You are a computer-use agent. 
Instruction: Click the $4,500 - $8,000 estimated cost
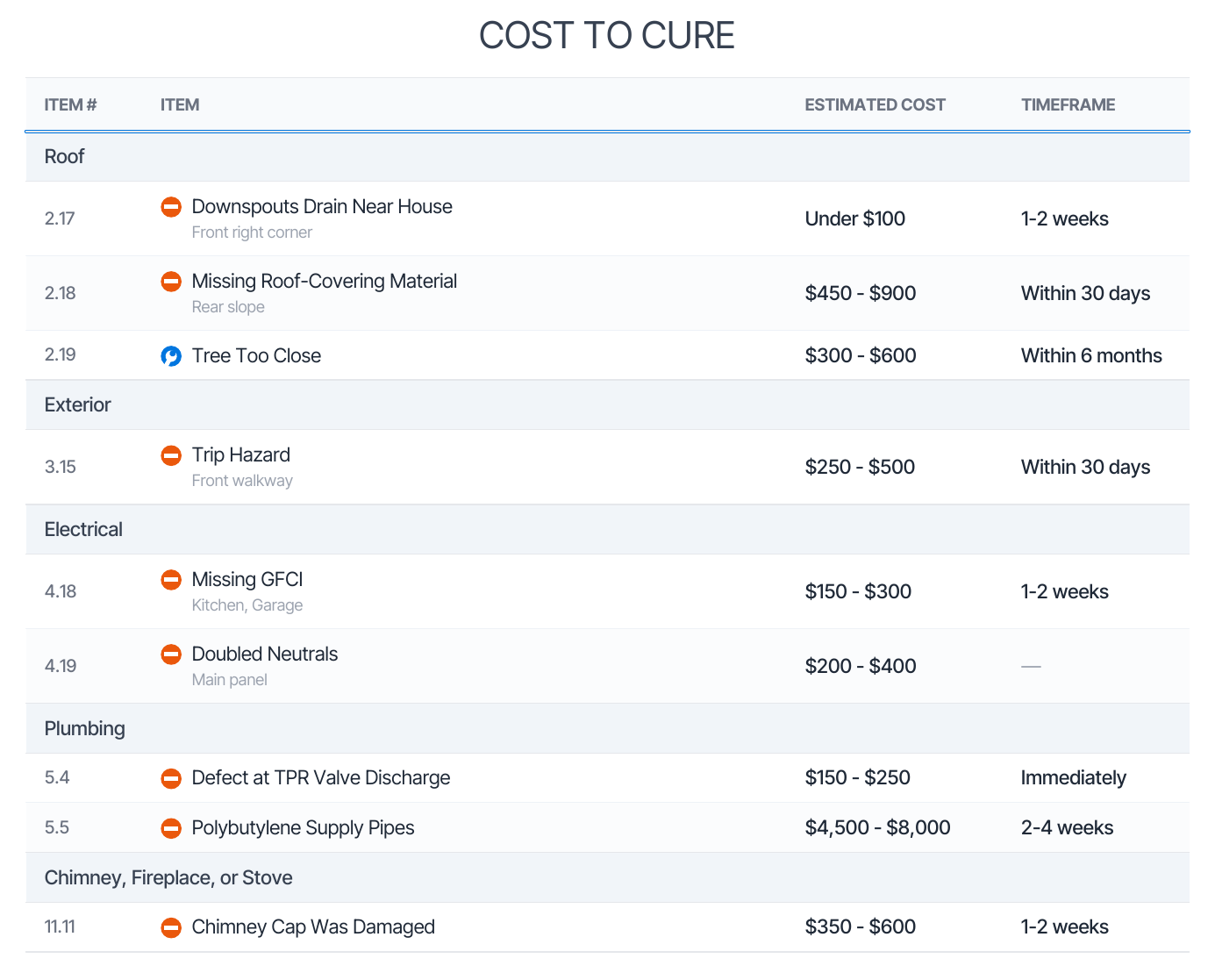point(877,828)
